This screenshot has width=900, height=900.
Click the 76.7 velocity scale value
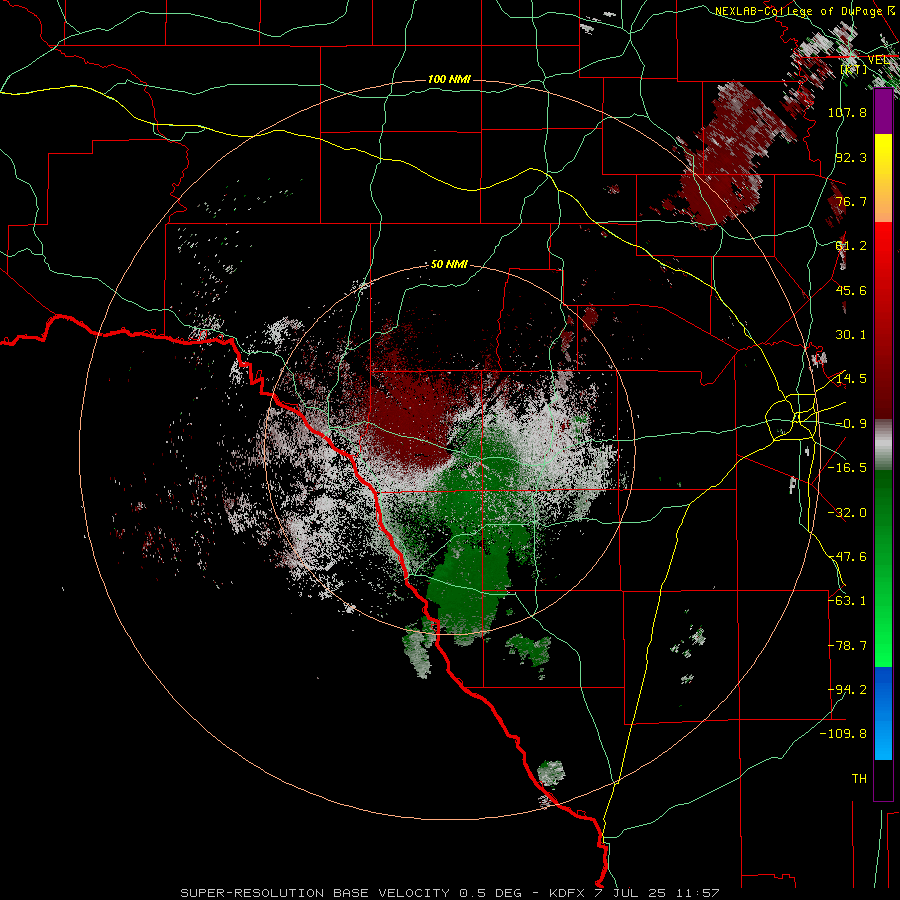tap(851, 201)
